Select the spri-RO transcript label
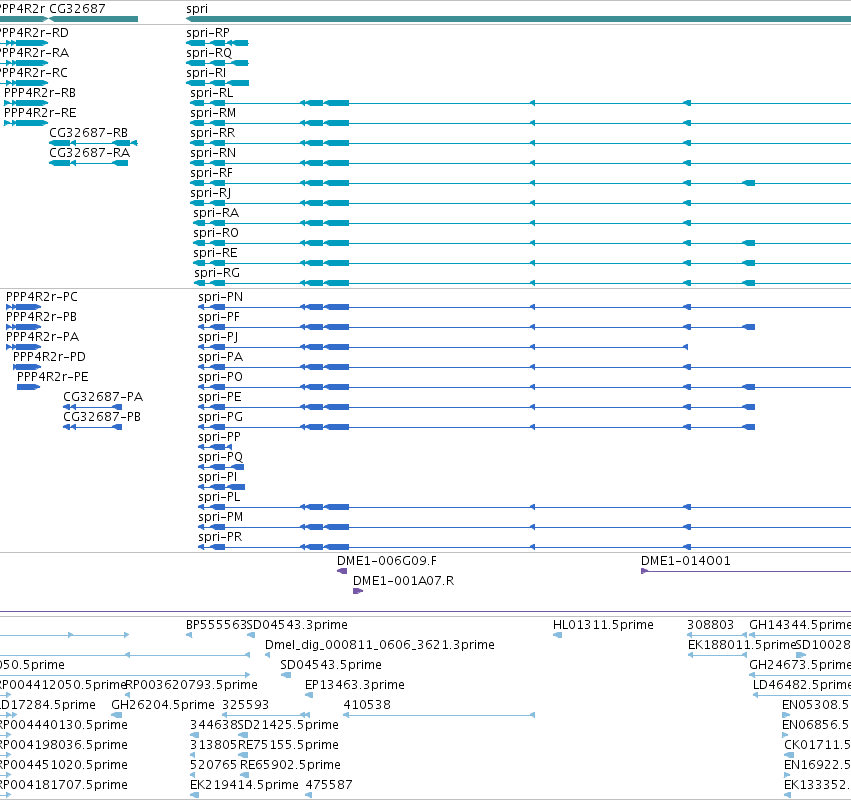 [215, 233]
